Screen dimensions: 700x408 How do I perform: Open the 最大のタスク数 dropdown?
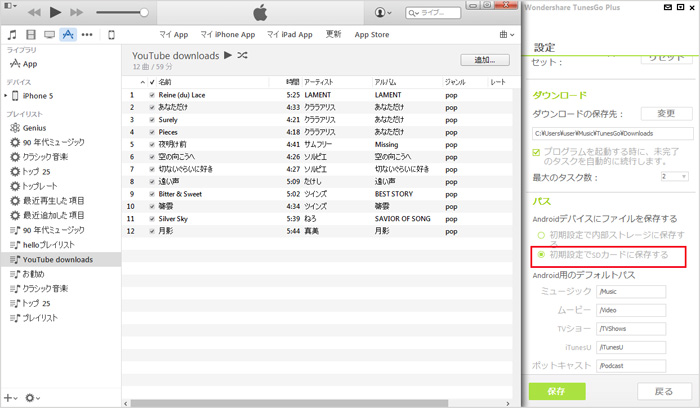point(675,177)
